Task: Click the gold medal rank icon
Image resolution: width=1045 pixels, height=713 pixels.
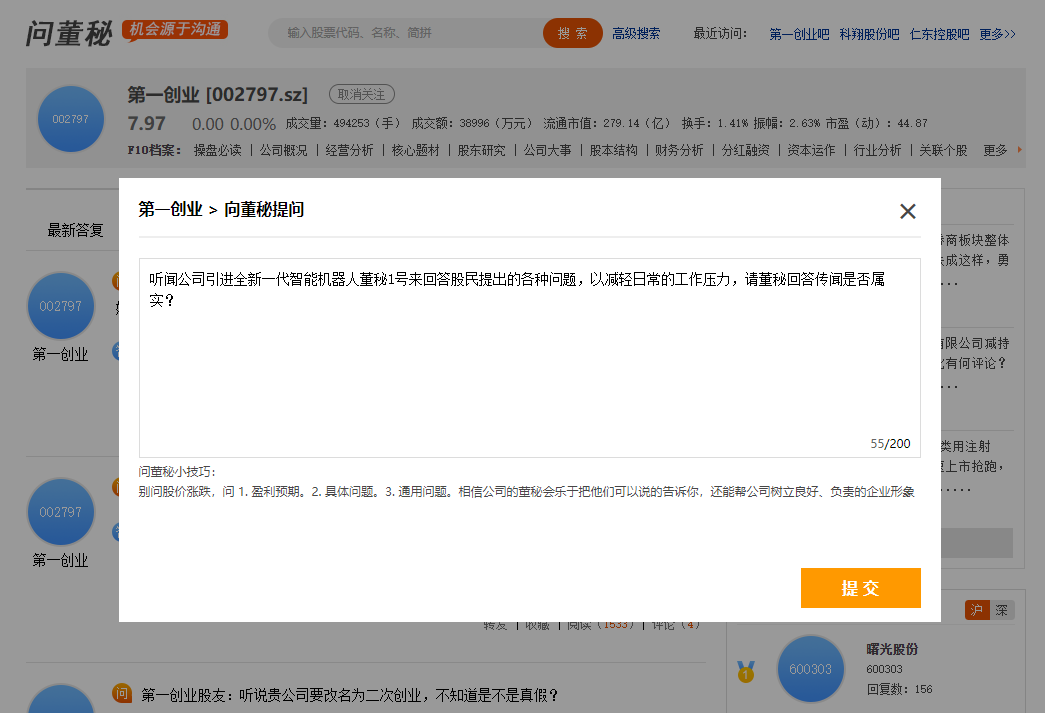Action: point(746,672)
